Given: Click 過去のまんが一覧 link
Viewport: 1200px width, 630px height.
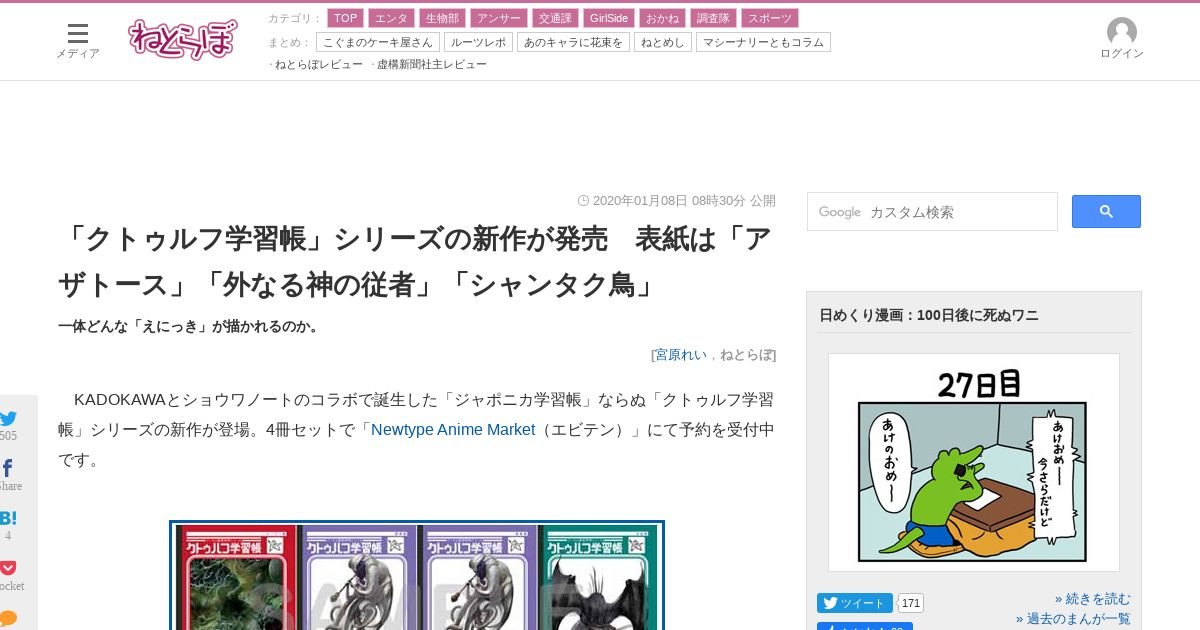Looking at the screenshot, I should tap(1079, 619).
